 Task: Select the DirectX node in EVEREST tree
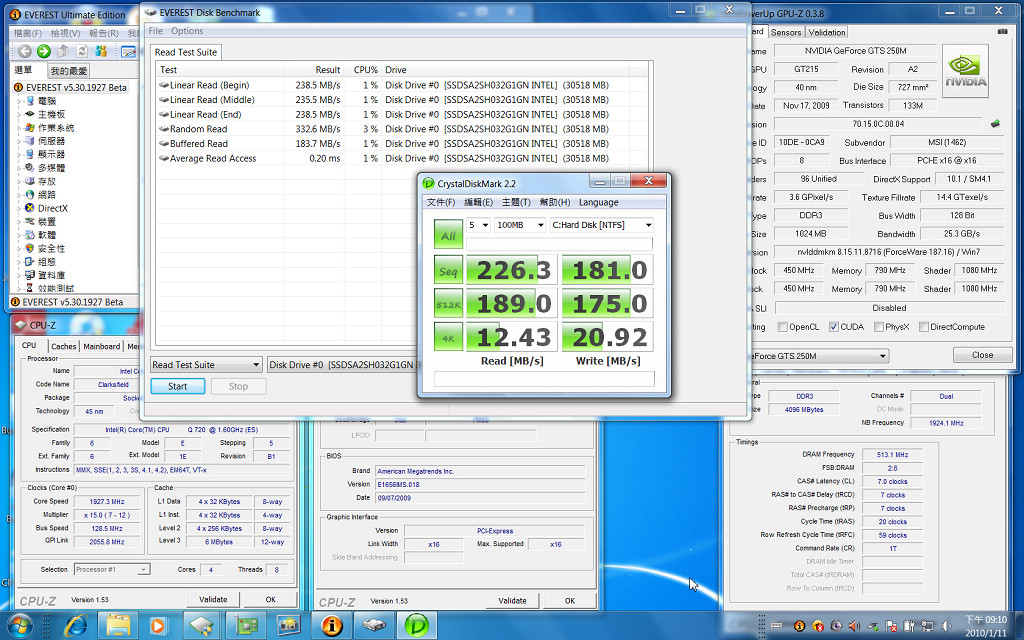(x=53, y=208)
